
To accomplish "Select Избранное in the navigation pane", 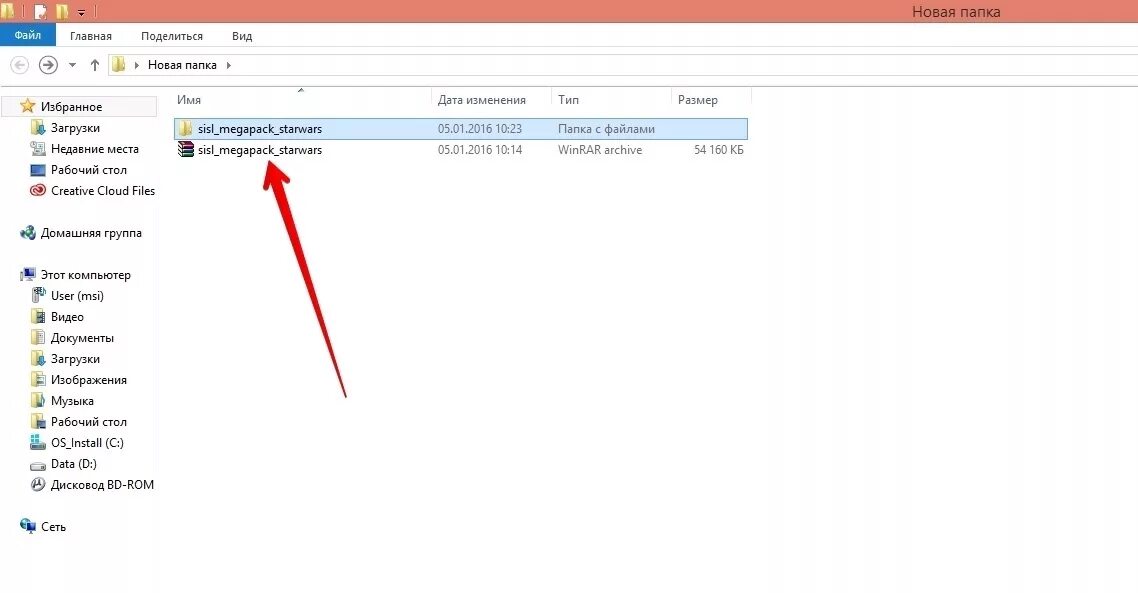I will 71,107.
